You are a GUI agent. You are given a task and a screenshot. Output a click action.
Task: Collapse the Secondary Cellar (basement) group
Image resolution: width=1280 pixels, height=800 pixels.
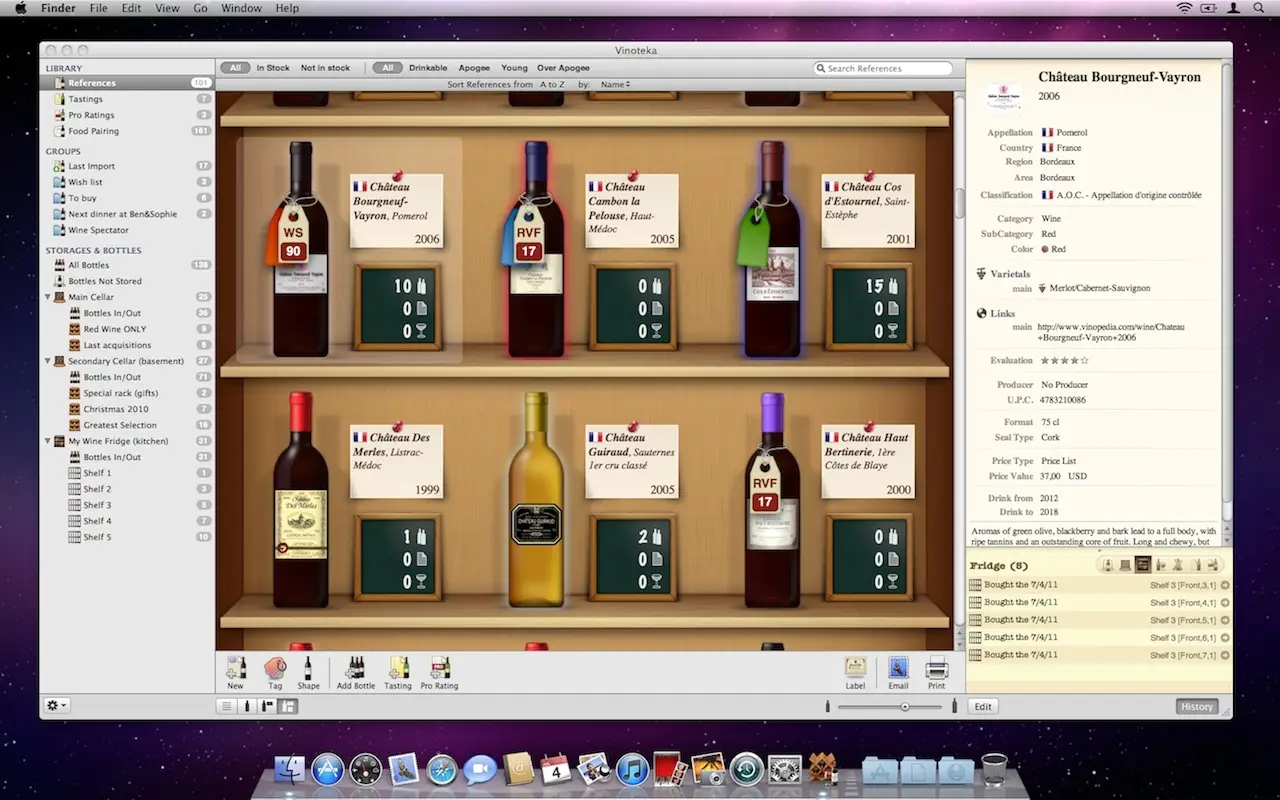[47, 361]
